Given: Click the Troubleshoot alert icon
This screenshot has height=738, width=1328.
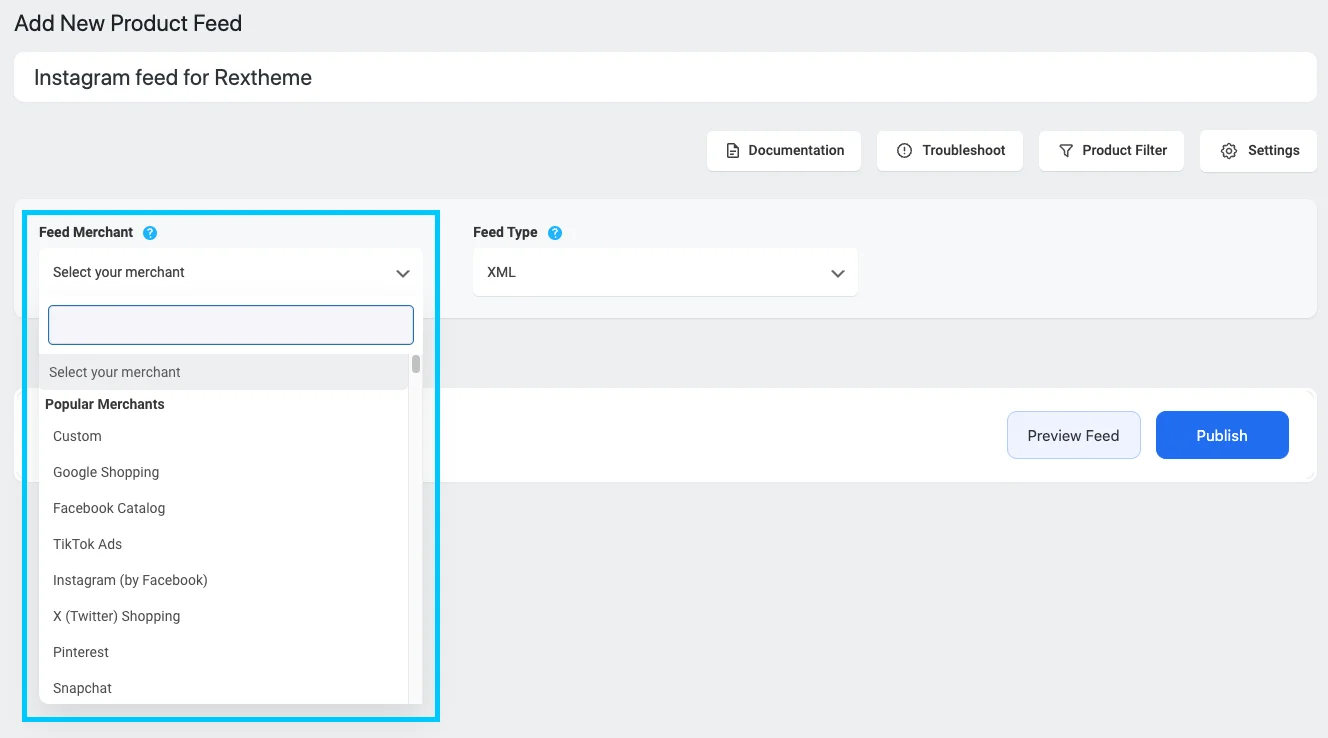Looking at the screenshot, I should tap(905, 151).
